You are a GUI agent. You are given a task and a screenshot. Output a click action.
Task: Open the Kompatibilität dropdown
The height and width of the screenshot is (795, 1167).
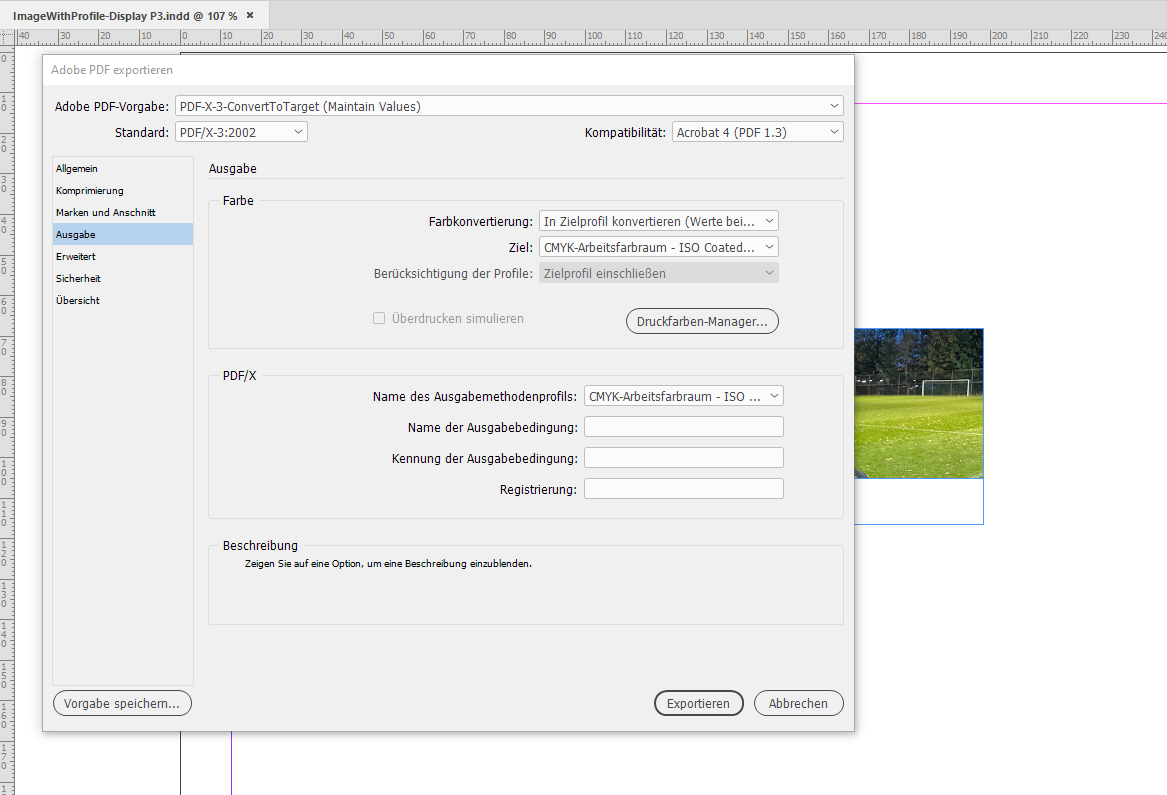coord(757,131)
